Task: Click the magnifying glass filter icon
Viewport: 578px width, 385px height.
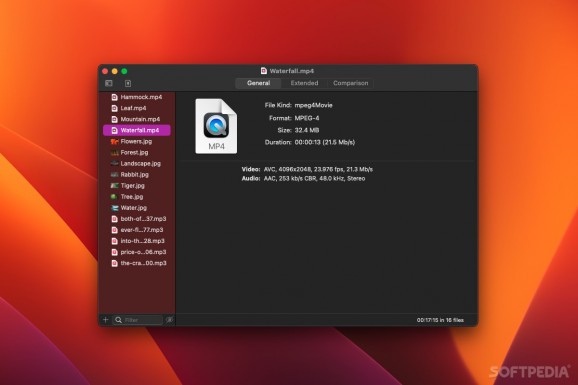Action: [x=118, y=320]
